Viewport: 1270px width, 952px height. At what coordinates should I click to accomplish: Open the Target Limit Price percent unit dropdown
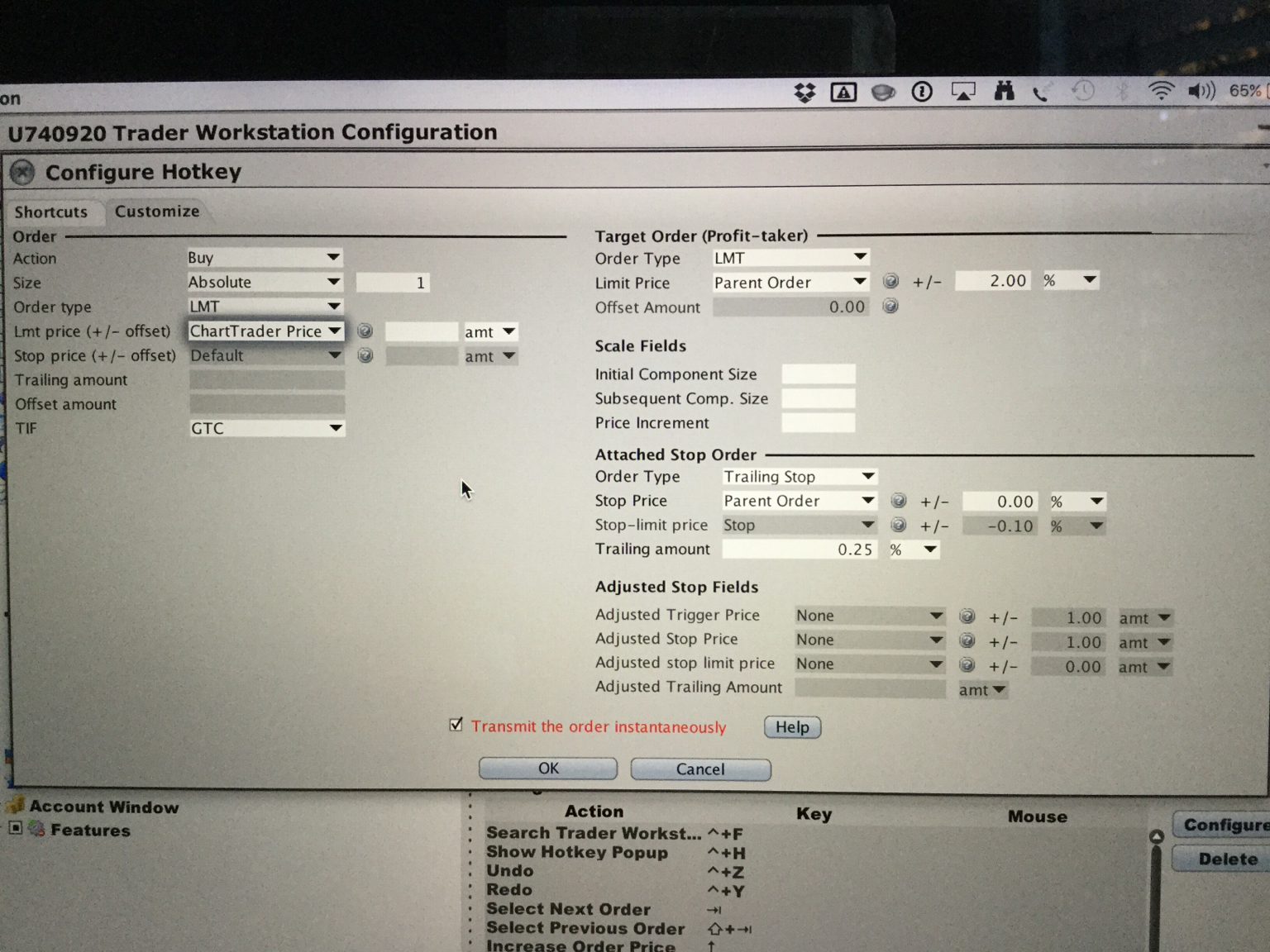click(x=1070, y=281)
